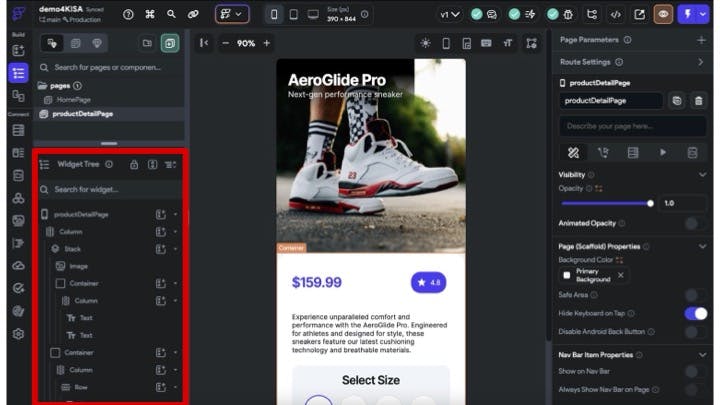The image size is (720, 405).
Task: Toggle Safe Area switch
Action: click(695, 295)
